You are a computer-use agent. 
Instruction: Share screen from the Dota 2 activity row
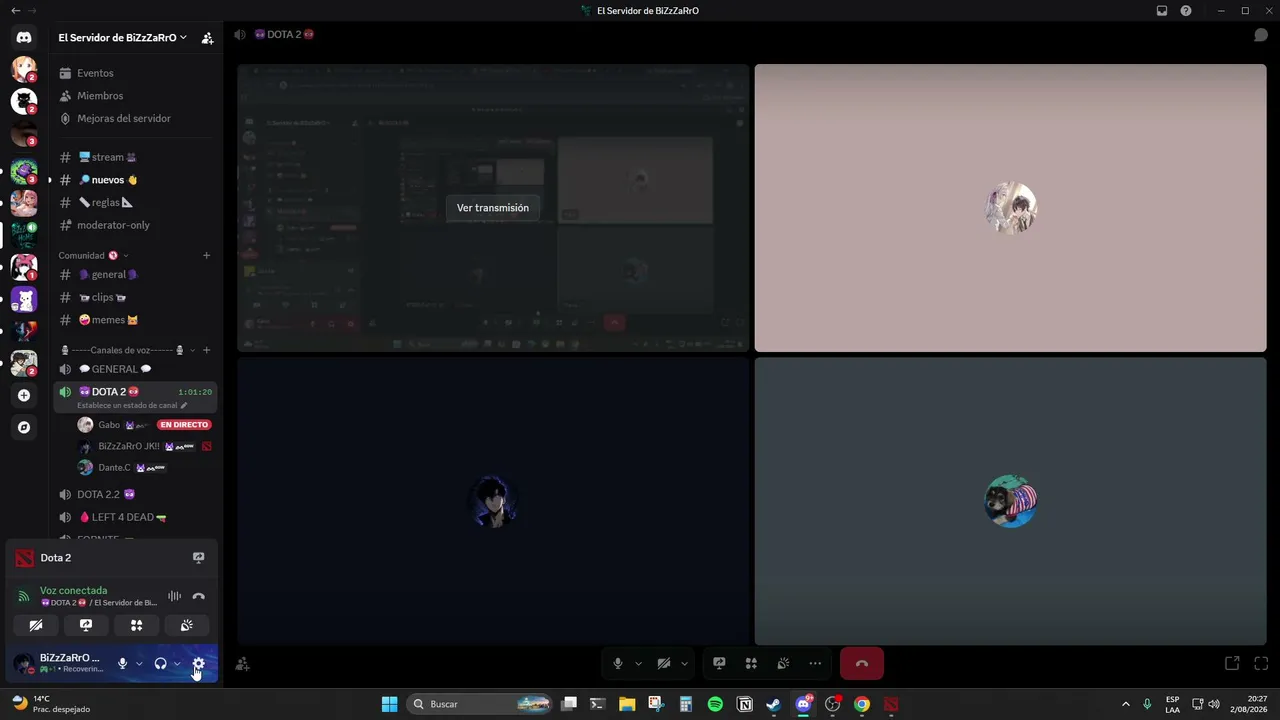(198, 558)
